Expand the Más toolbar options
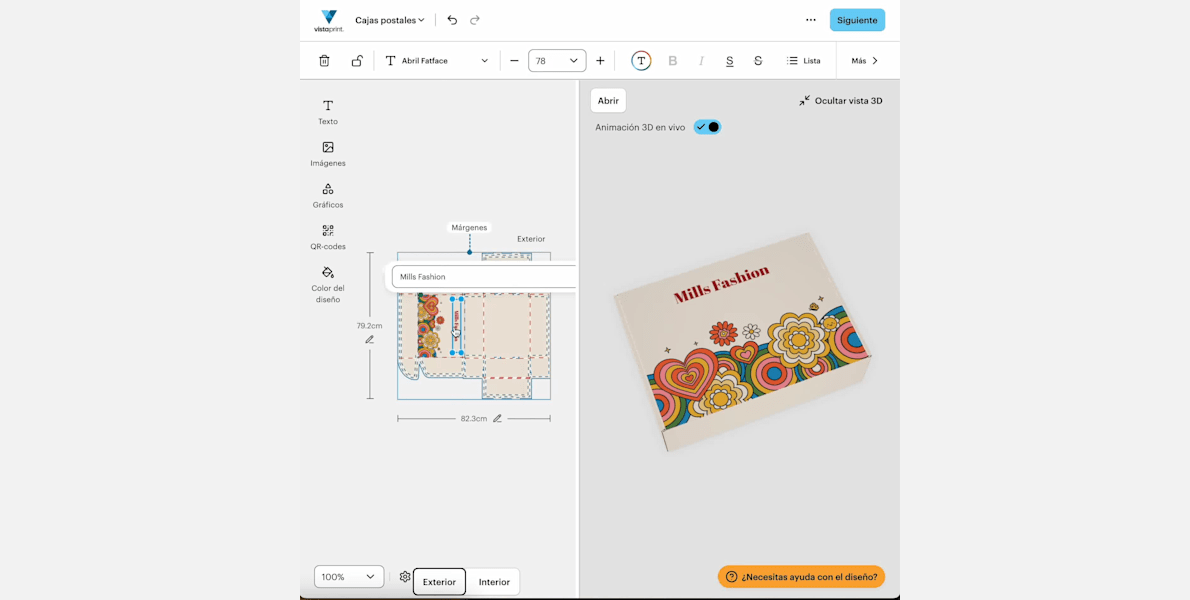 (x=865, y=61)
